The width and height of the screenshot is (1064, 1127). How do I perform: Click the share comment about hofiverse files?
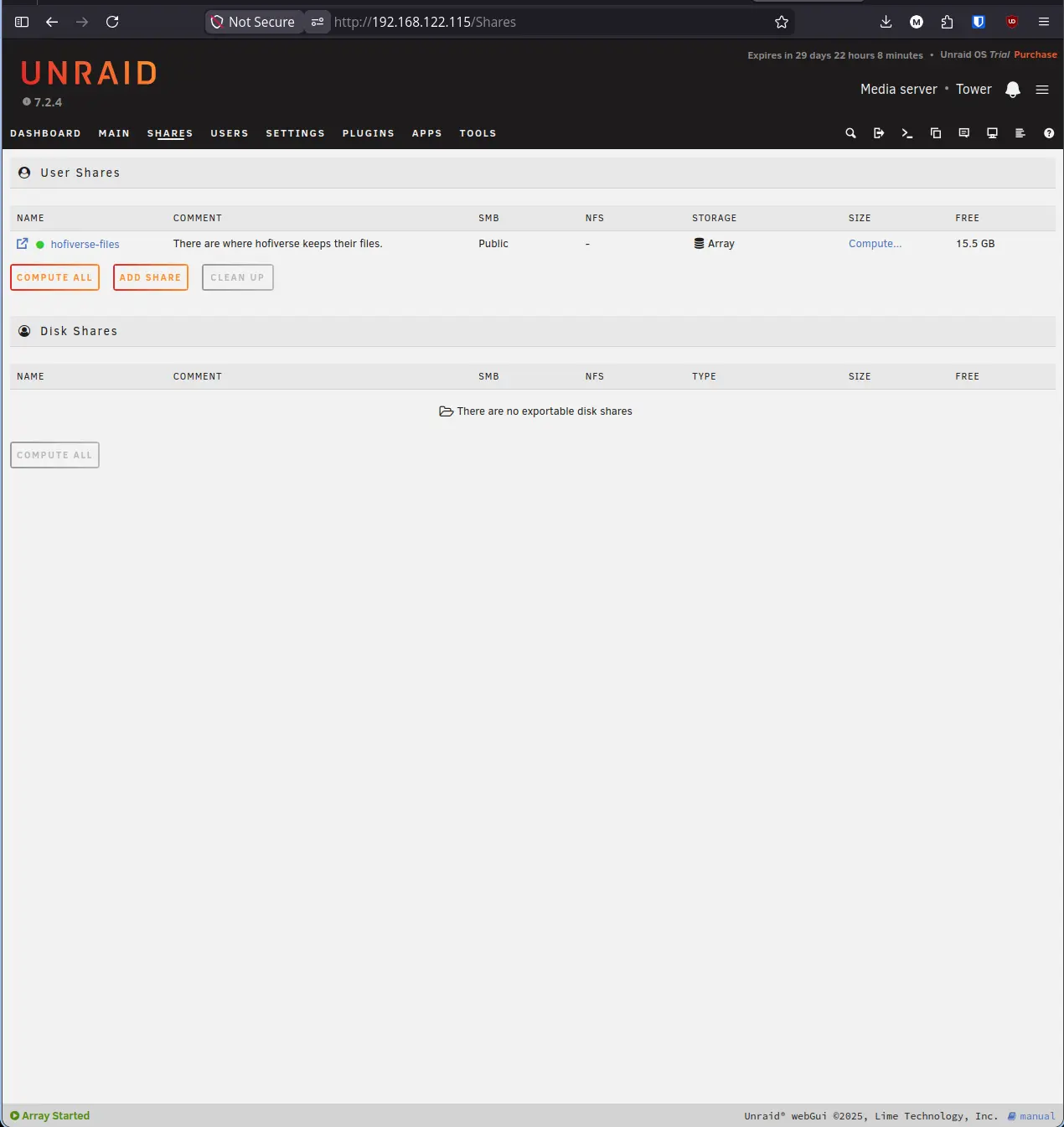[278, 244]
